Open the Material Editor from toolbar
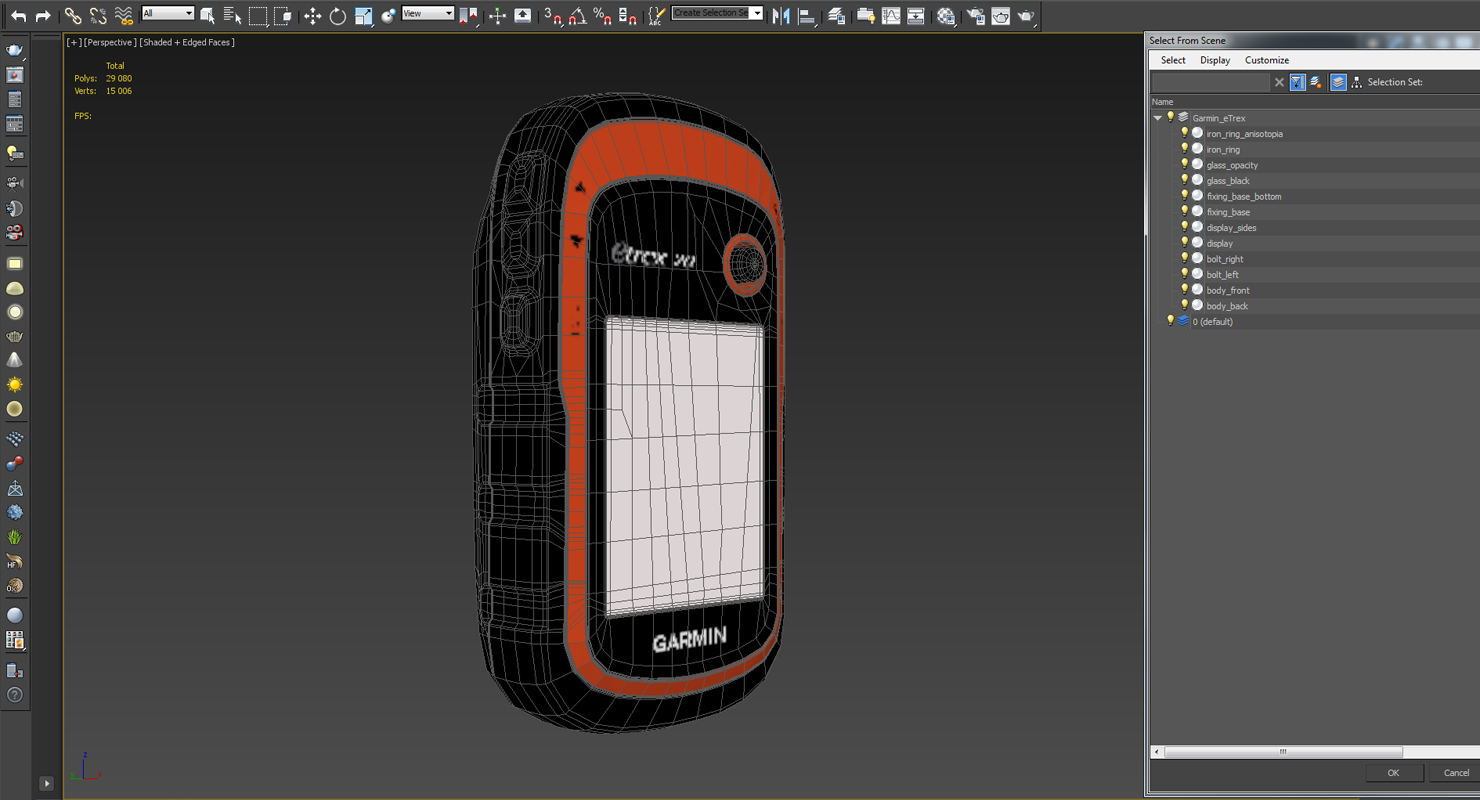 click(945, 16)
